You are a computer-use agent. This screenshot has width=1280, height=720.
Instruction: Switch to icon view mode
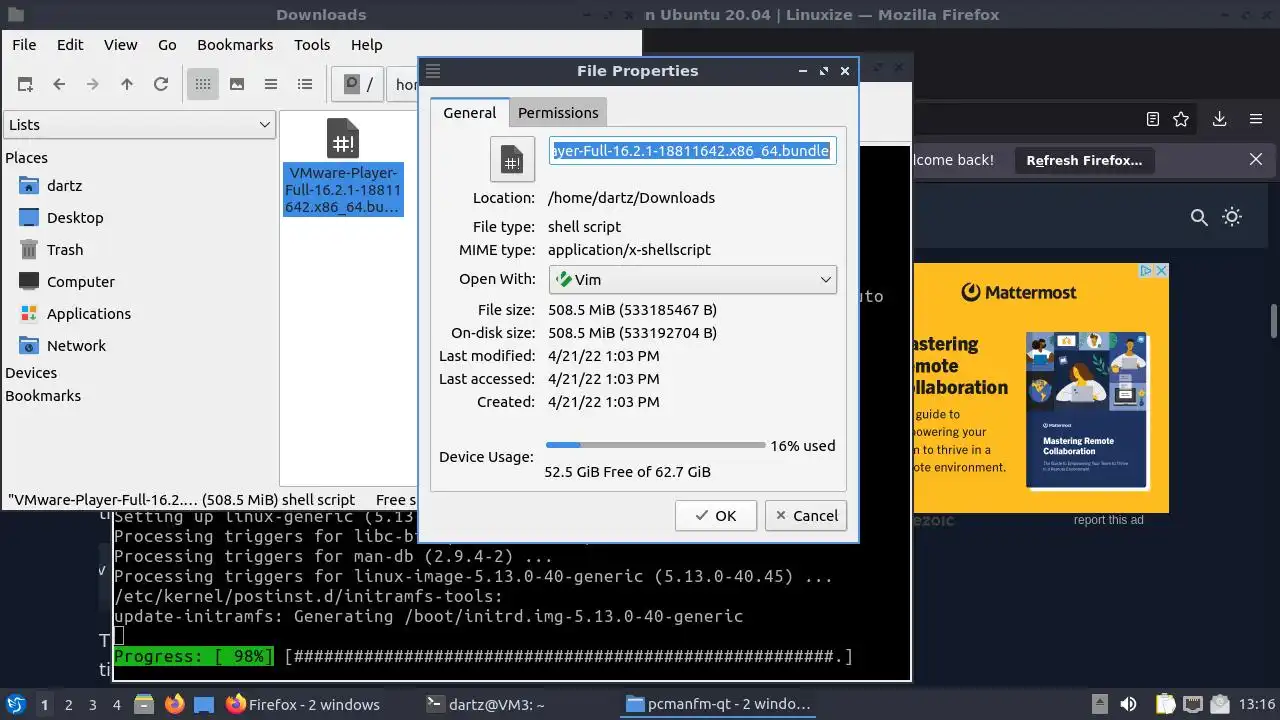point(203,84)
